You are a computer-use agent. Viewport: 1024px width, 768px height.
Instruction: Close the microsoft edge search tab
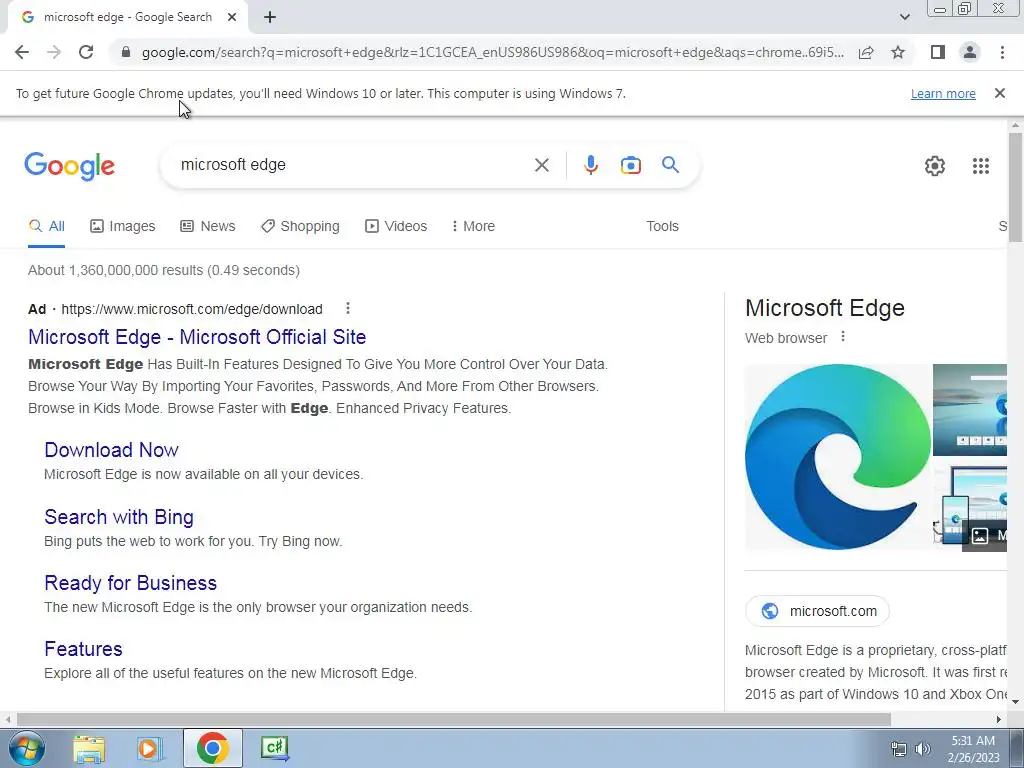coord(232,18)
